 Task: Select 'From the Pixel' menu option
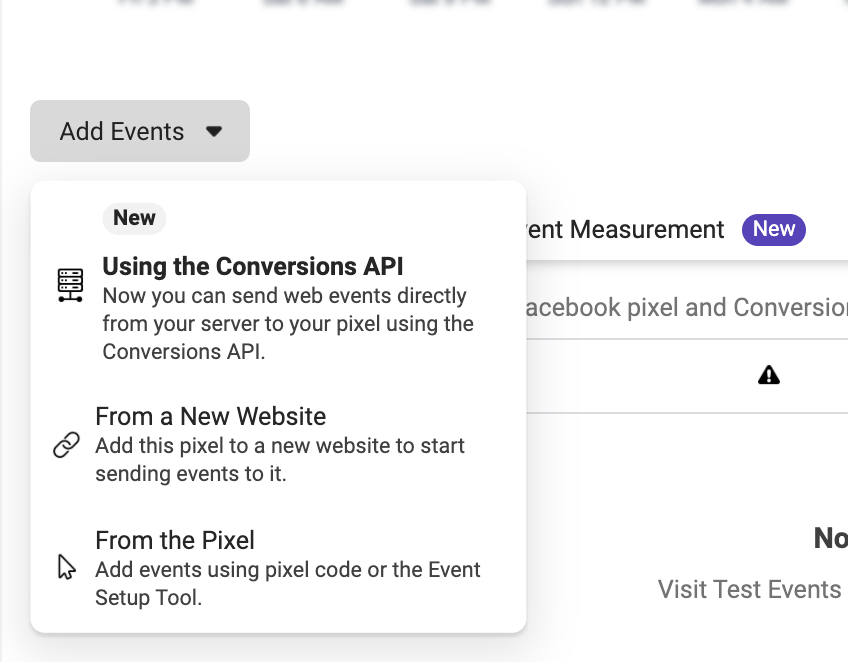[279, 568]
